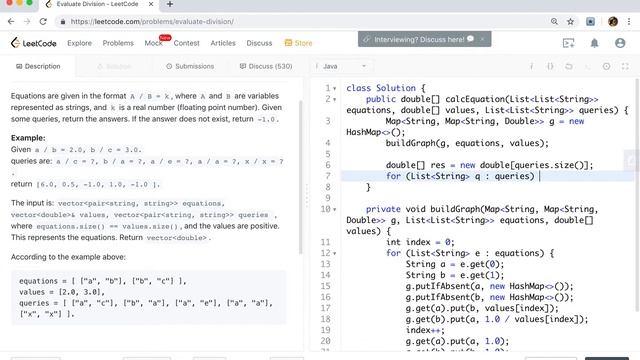
Task: Collapse code fold at line 1
Action: (335, 88)
